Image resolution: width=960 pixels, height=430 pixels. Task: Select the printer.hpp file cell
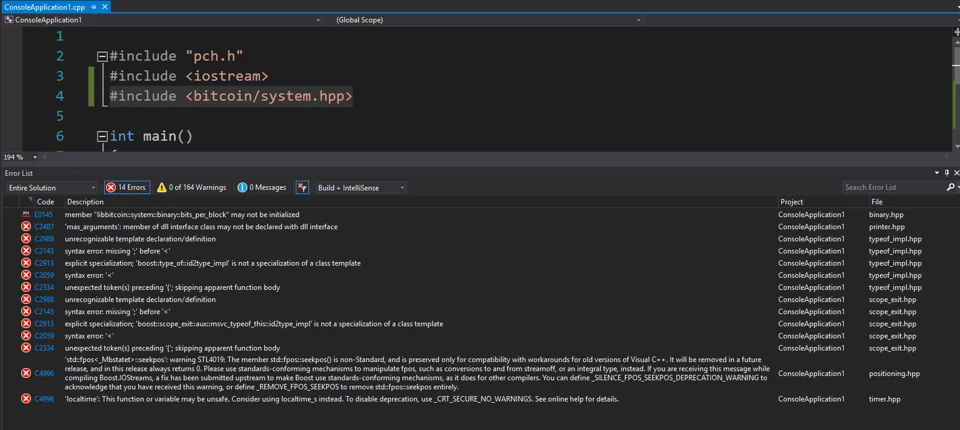[x=887, y=227]
